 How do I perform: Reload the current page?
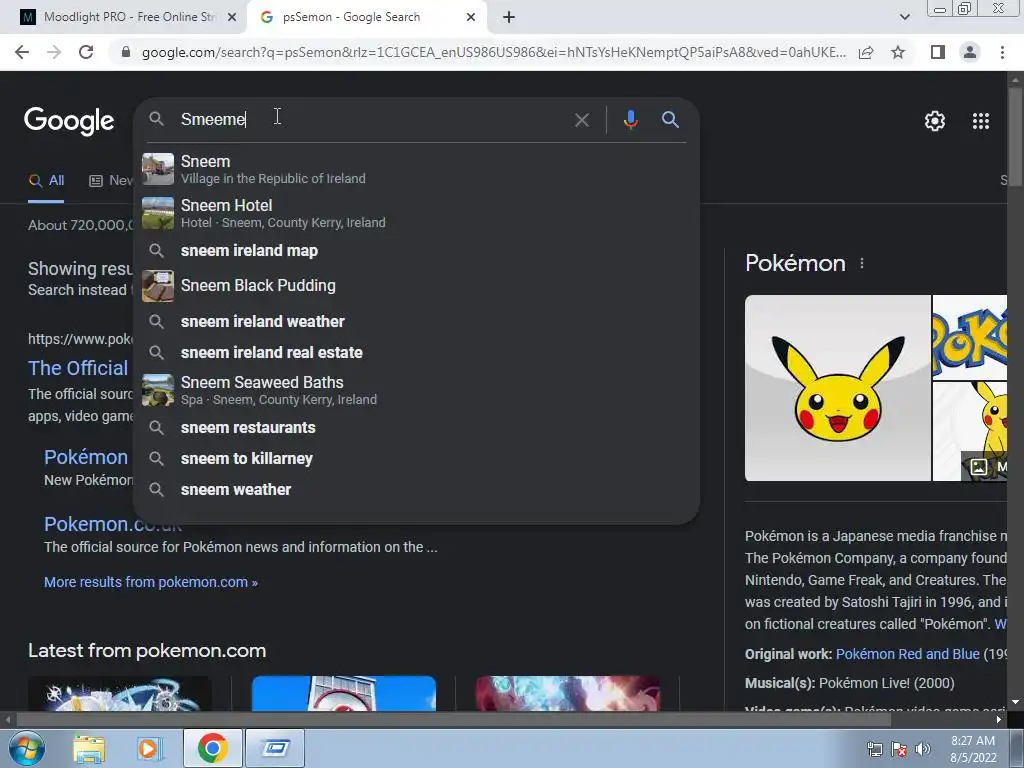click(86, 52)
